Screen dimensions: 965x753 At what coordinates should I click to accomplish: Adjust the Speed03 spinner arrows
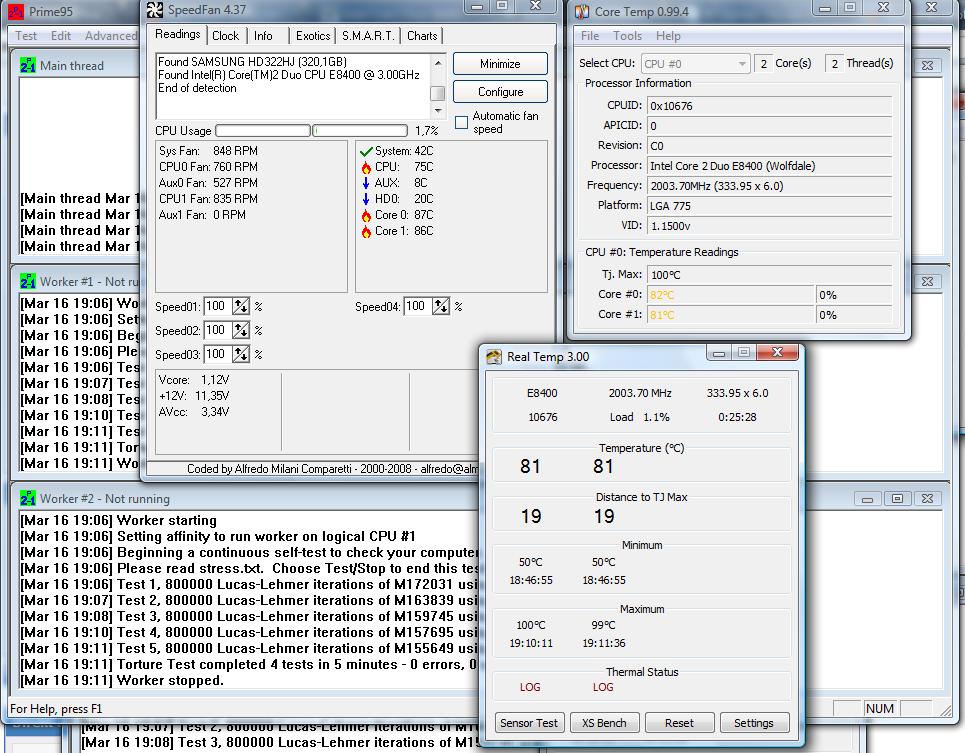pyautogui.click(x=241, y=354)
